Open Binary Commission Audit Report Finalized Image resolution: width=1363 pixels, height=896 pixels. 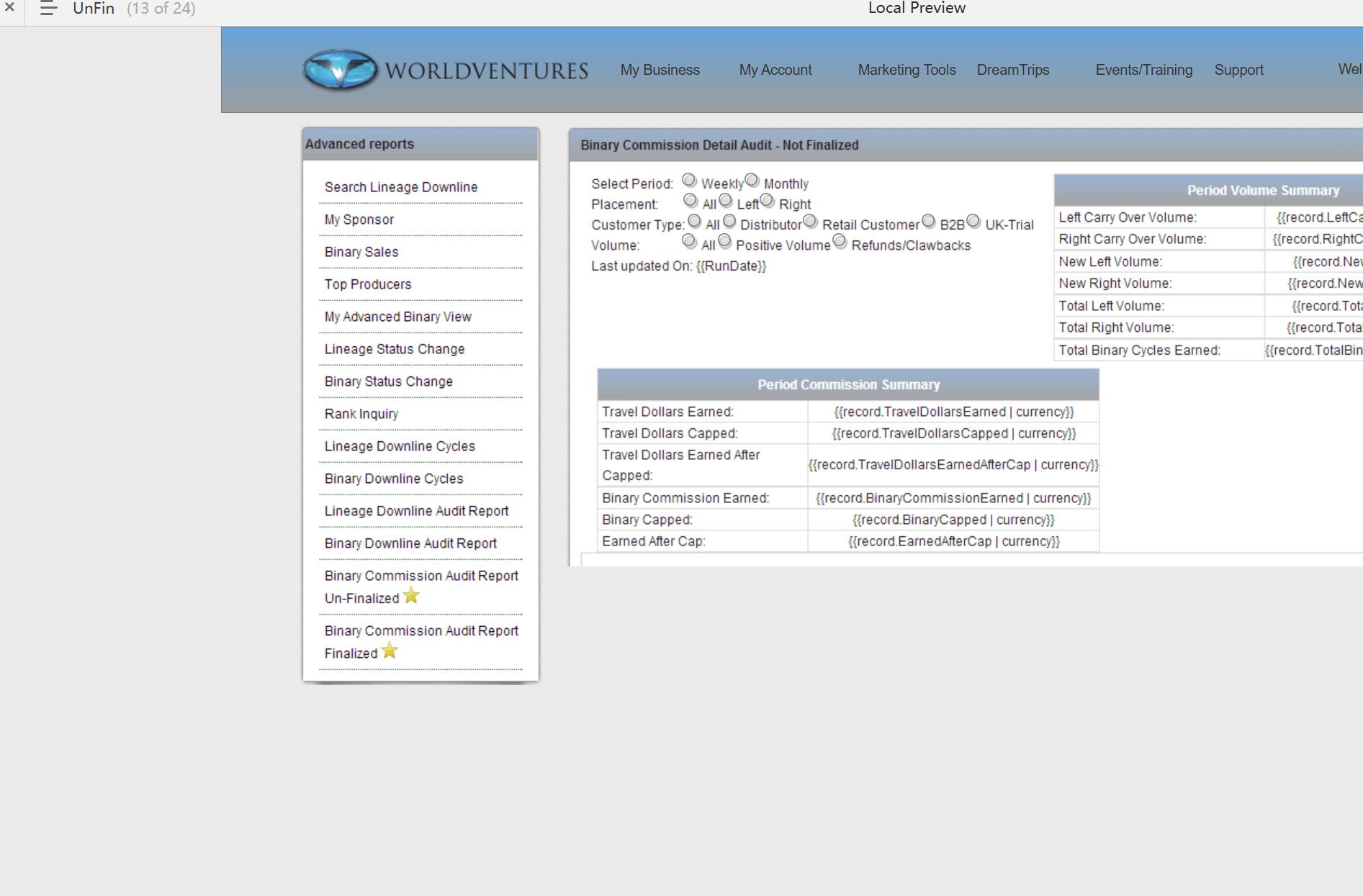[421, 641]
